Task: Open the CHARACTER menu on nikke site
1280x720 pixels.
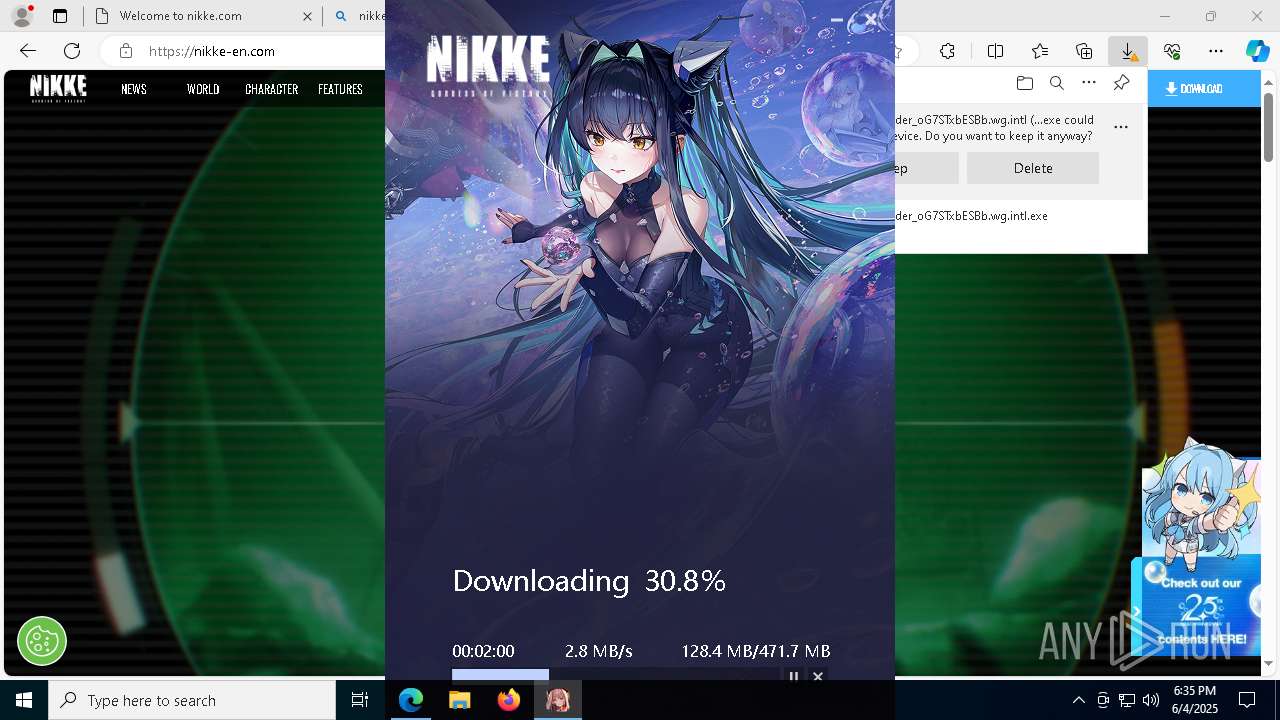Action: point(272,89)
